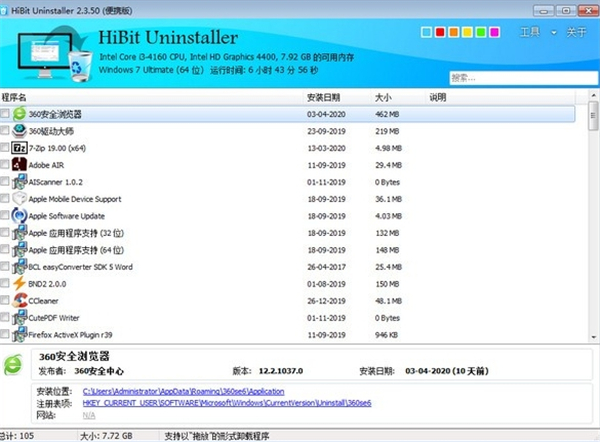Viewport: 600px width, 442px height.
Task: Select the Apple Mobile Device Support checkbox
Action: [x=5, y=198]
